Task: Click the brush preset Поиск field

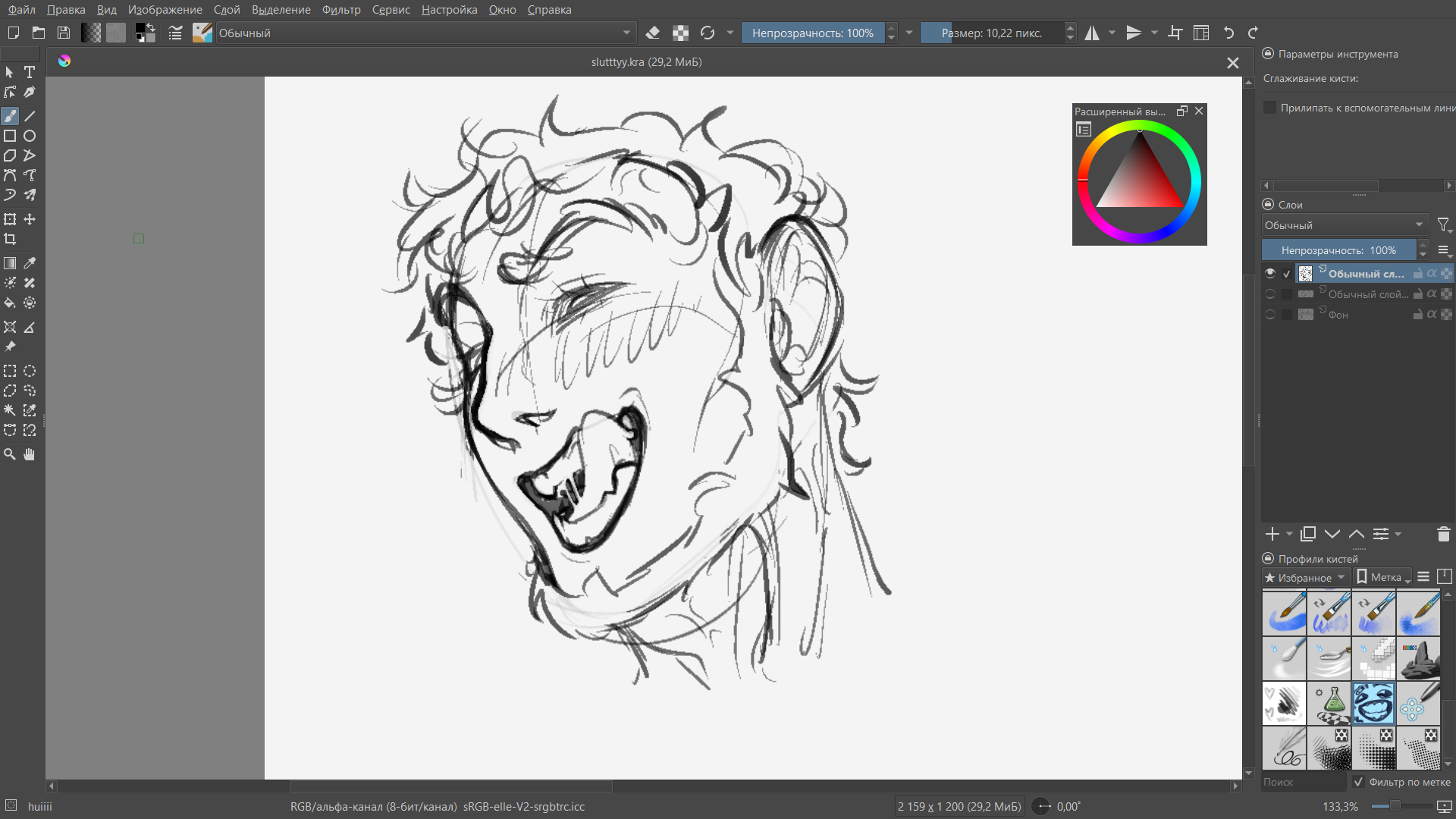Action: 1302,782
